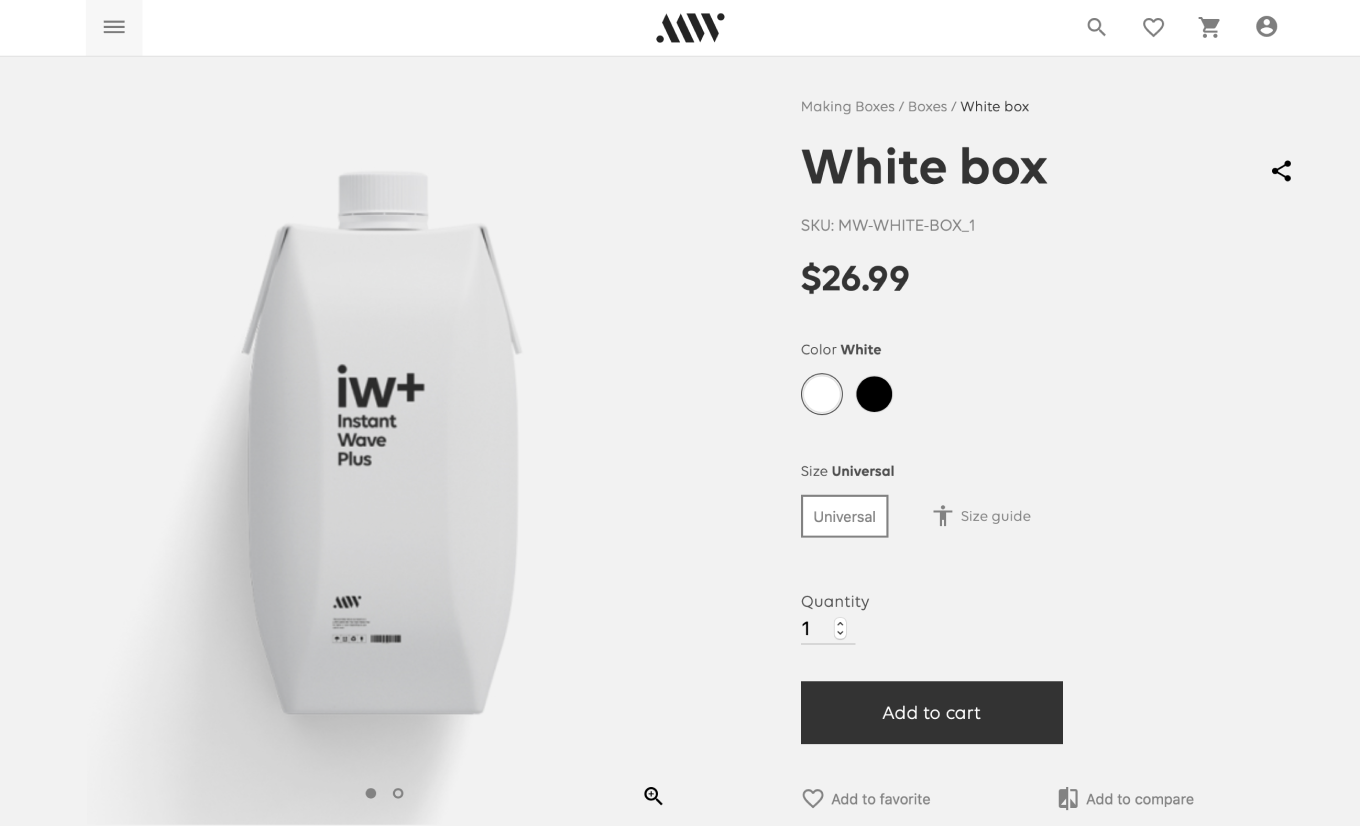Click the search magnifier icon
Viewport: 1360px width, 826px height.
(1097, 27)
